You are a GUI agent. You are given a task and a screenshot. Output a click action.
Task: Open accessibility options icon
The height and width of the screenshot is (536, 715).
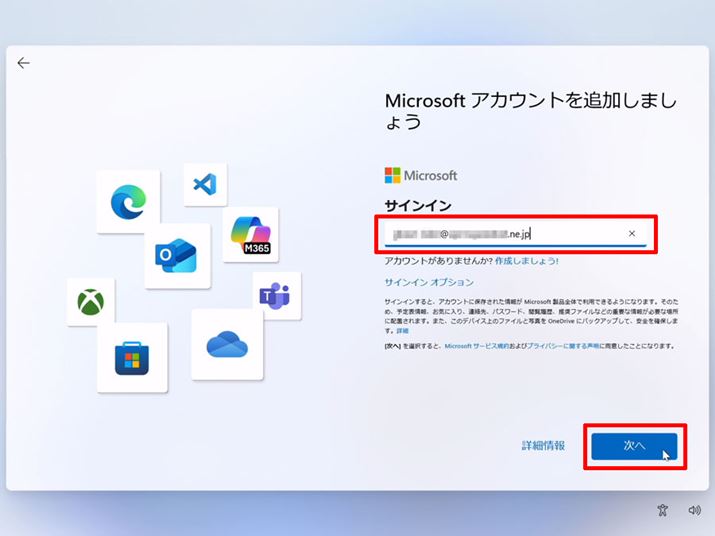click(663, 510)
